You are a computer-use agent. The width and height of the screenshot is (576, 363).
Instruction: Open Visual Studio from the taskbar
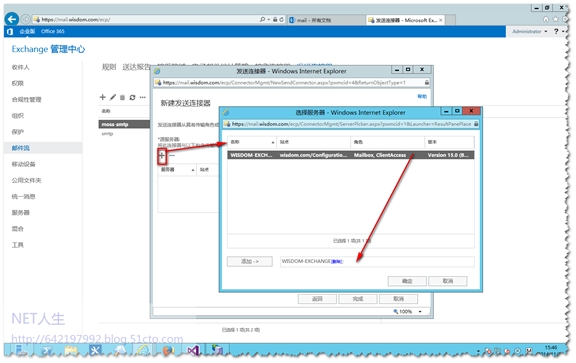194,351
